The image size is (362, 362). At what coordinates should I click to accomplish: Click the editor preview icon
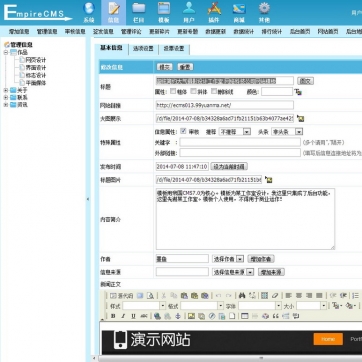tap(151, 295)
